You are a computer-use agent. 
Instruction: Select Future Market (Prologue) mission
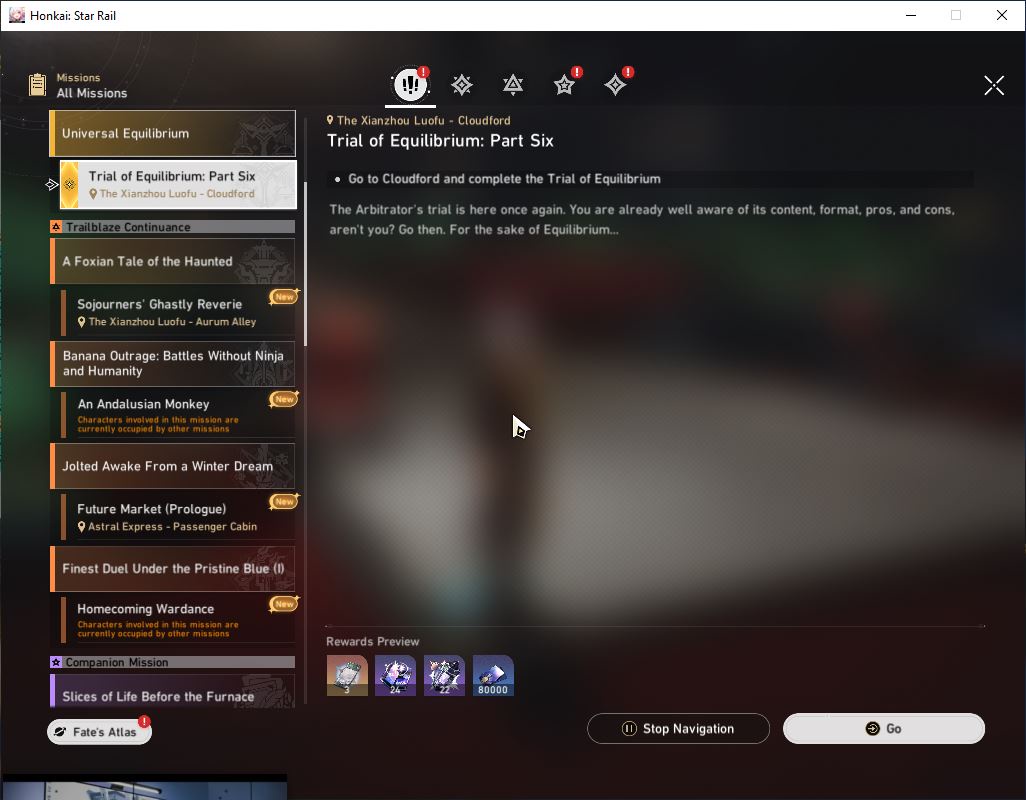(x=178, y=517)
